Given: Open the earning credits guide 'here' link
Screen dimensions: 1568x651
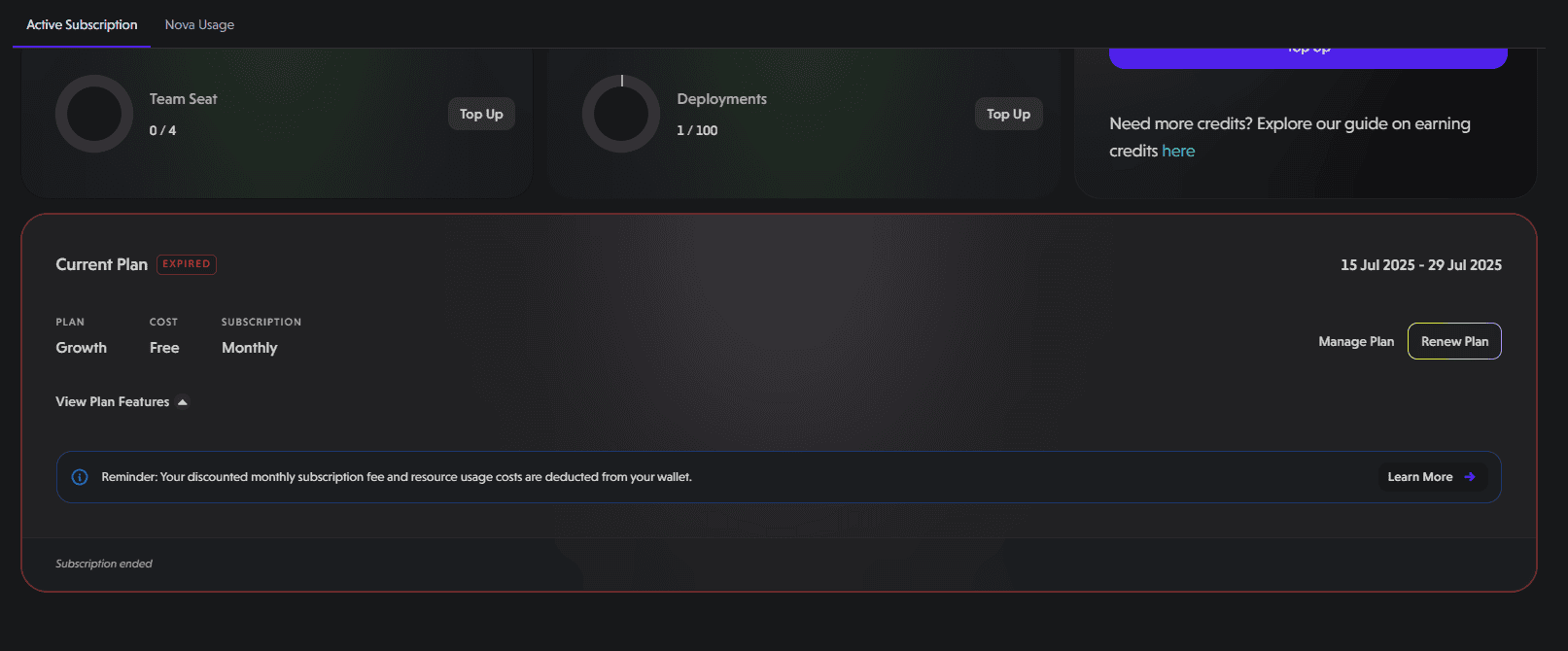Looking at the screenshot, I should pos(1178,151).
